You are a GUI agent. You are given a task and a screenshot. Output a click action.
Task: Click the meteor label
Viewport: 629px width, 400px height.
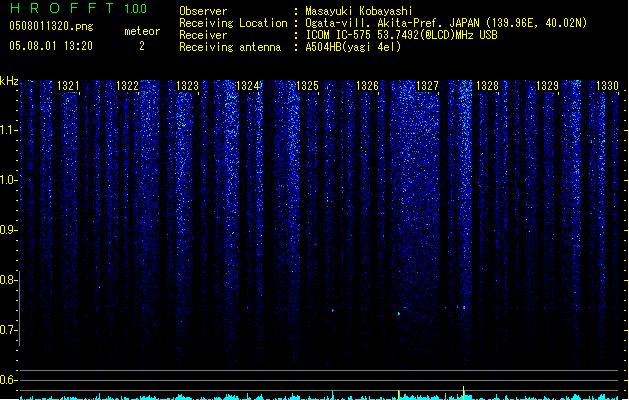coord(142,31)
